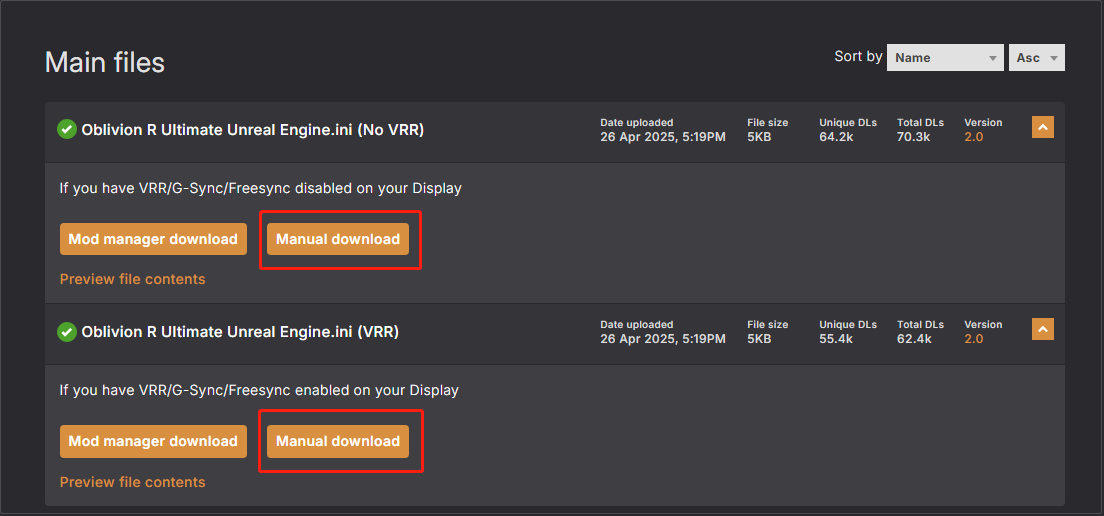Image resolution: width=1104 pixels, height=516 pixels.
Task: Click Mod manager download for VRR-enabled file
Action: tap(153, 441)
